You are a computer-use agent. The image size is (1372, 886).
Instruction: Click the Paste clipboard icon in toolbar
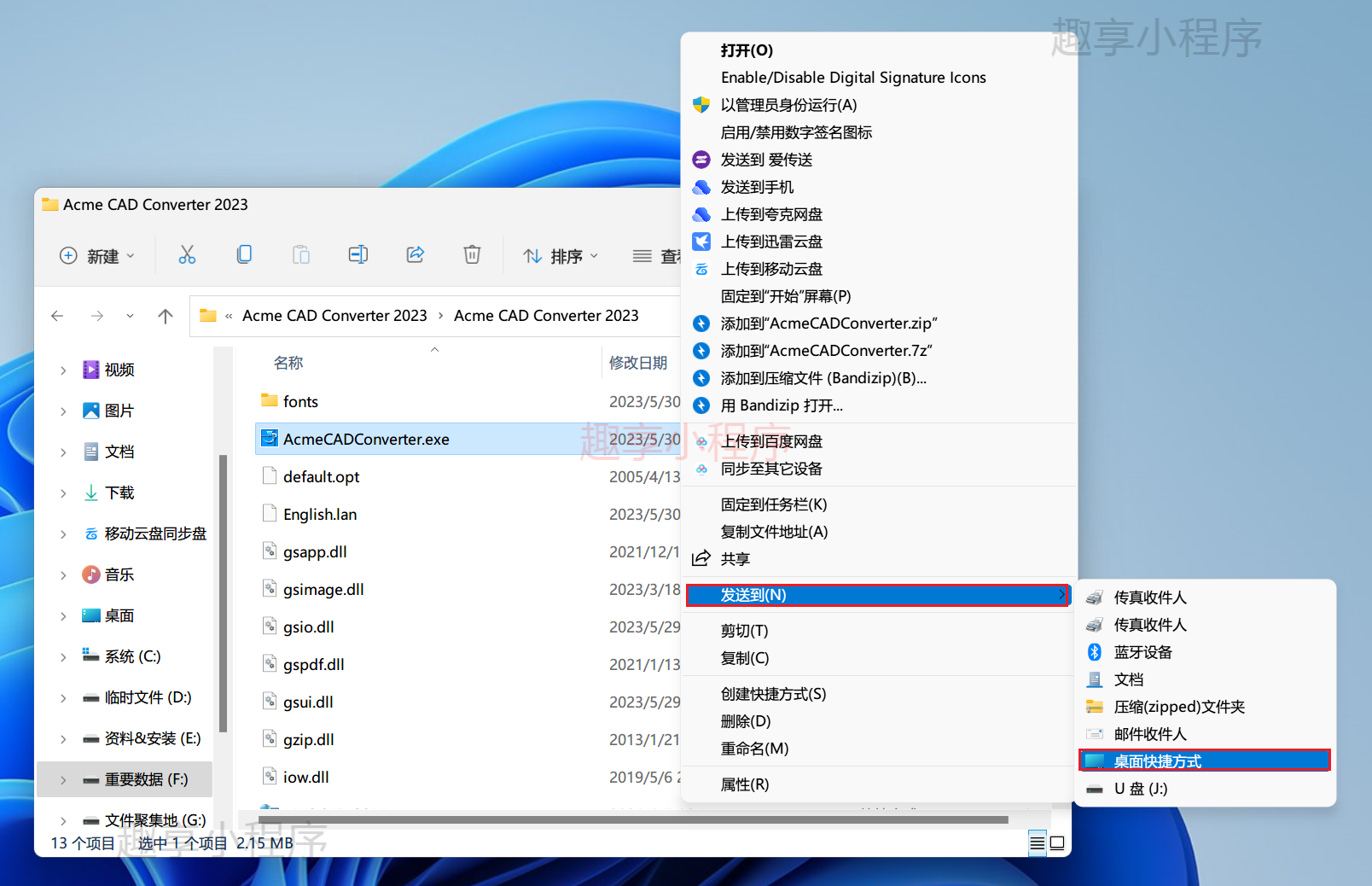point(301,254)
